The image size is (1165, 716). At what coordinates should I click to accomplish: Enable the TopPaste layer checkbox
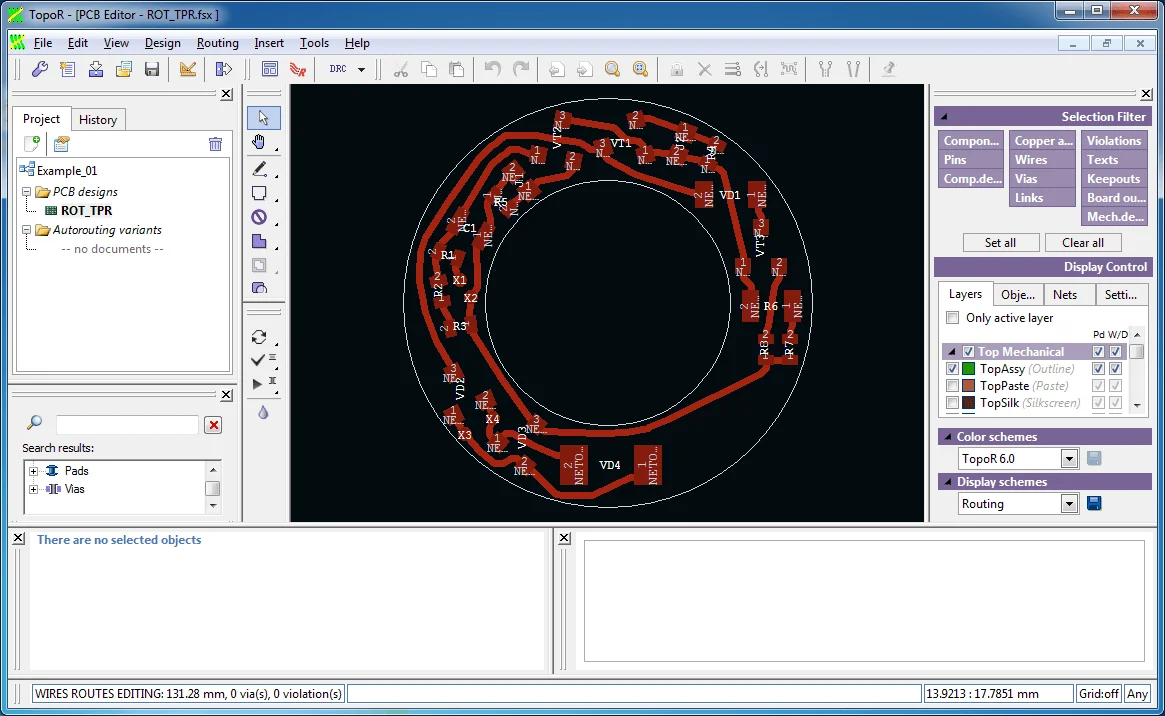pyautogui.click(x=952, y=385)
